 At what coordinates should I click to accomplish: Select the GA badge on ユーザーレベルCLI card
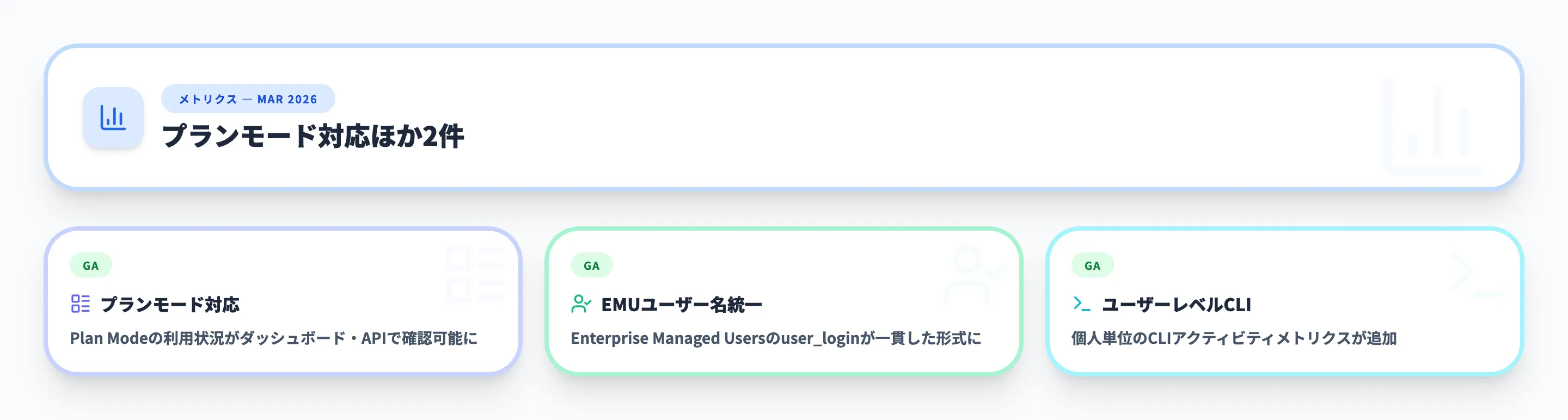coord(1092,265)
